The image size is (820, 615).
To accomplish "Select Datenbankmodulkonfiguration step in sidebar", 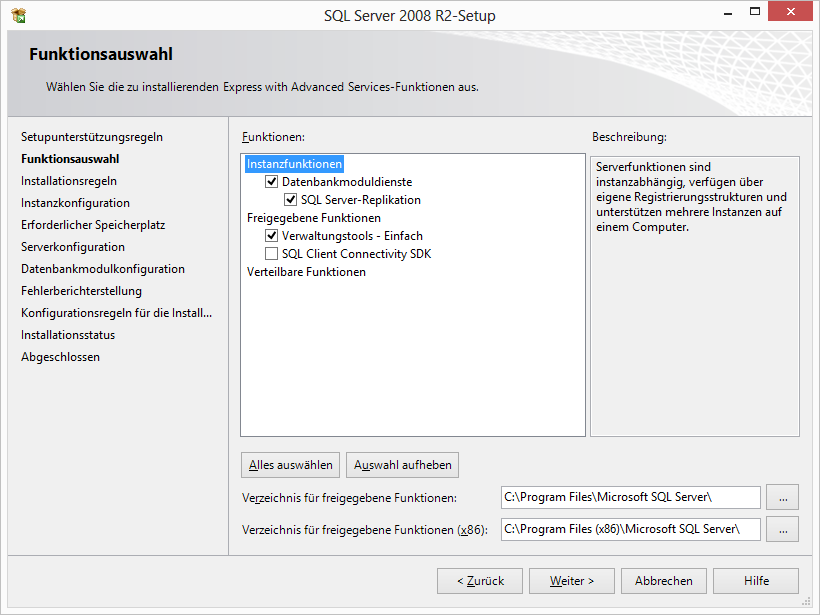I will click(102, 269).
